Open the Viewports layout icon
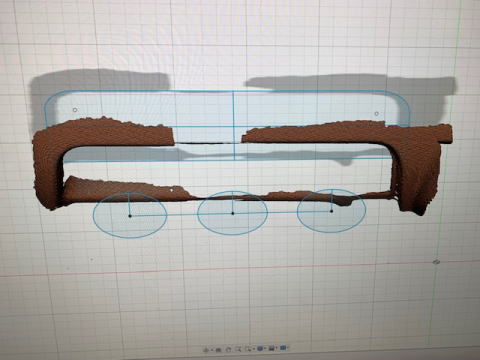 point(283,348)
